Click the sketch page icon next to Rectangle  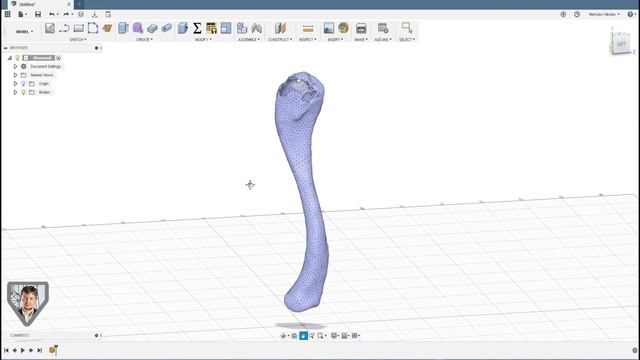click(93, 28)
